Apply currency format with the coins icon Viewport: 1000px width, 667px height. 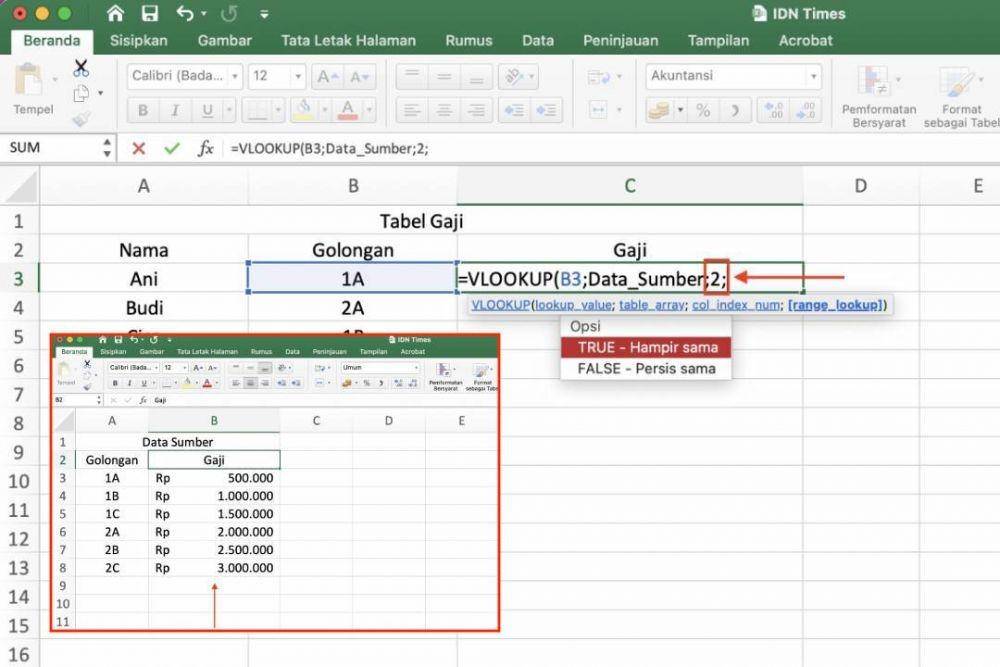click(659, 110)
